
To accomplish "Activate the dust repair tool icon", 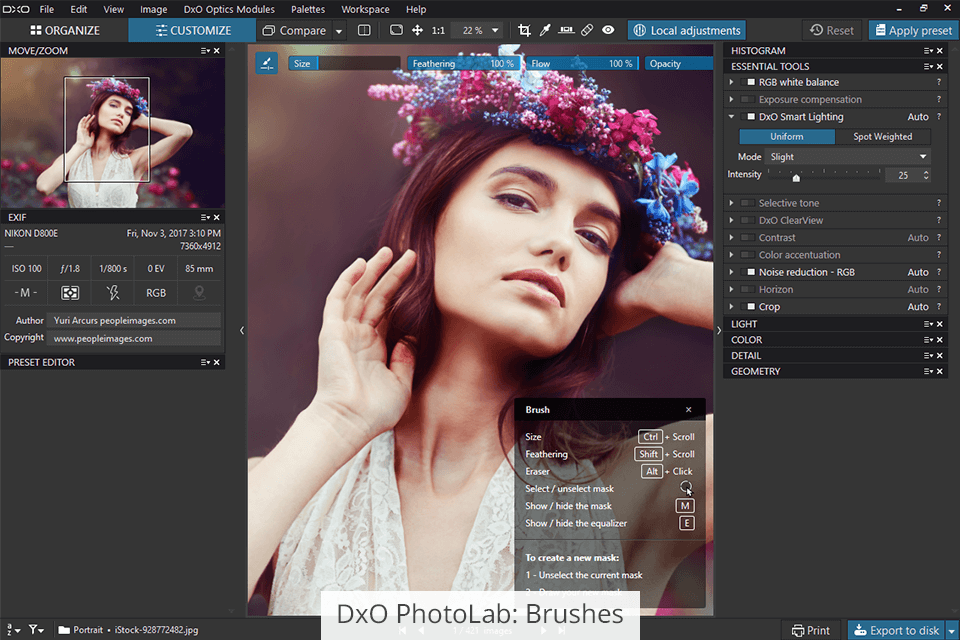I will click(x=587, y=30).
